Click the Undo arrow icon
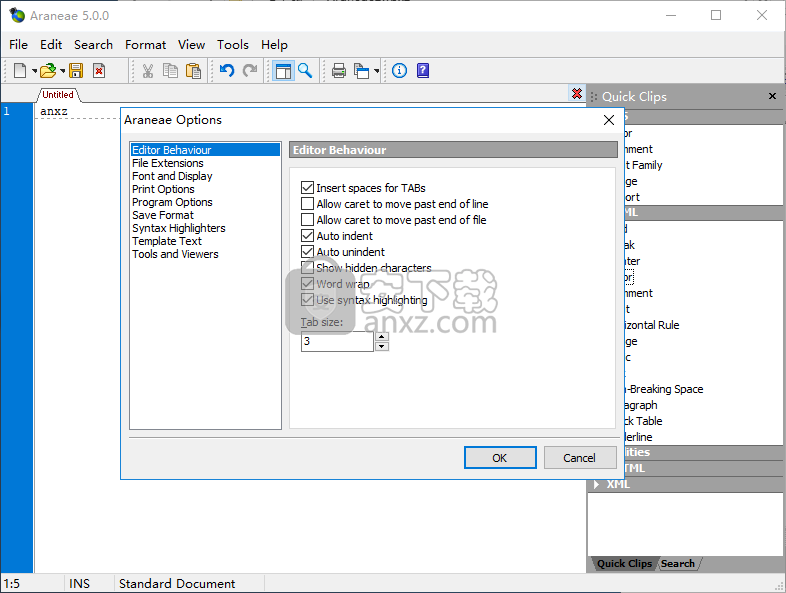786x593 pixels. (227, 71)
